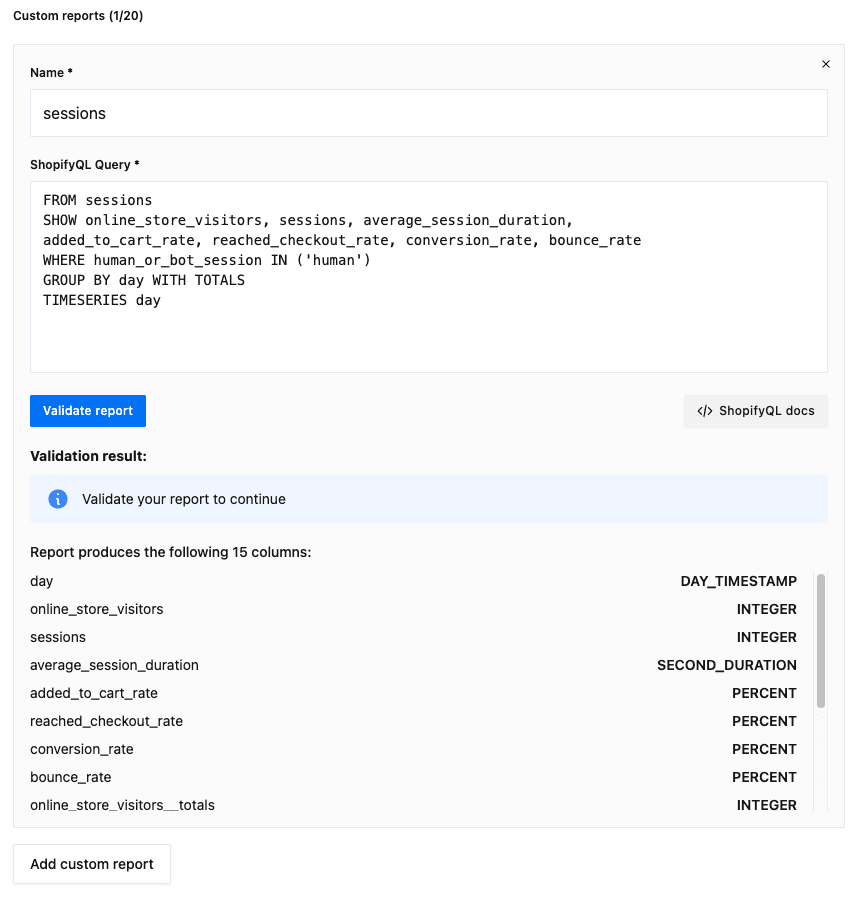Click the SECOND_DURATION type value
Image resolution: width=854 pixels, height=897 pixels.
click(x=726, y=665)
